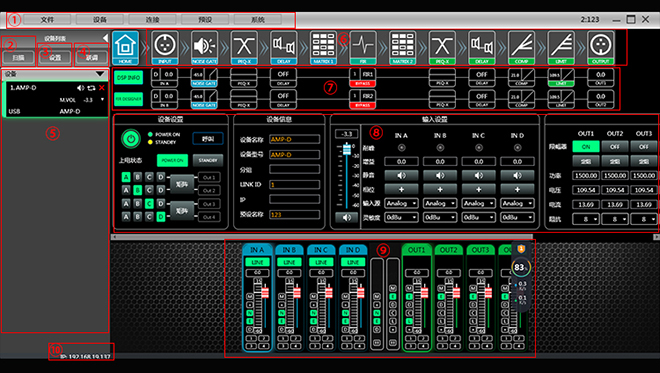
Task: Mute the IN A input
Action: tap(401, 176)
